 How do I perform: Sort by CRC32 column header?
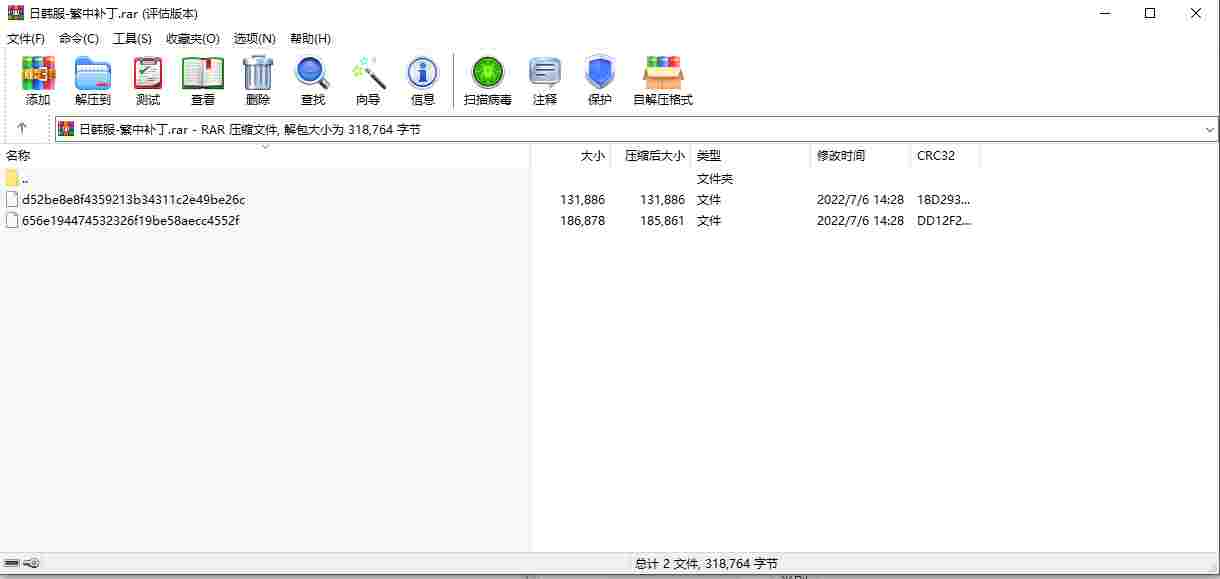coord(945,155)
